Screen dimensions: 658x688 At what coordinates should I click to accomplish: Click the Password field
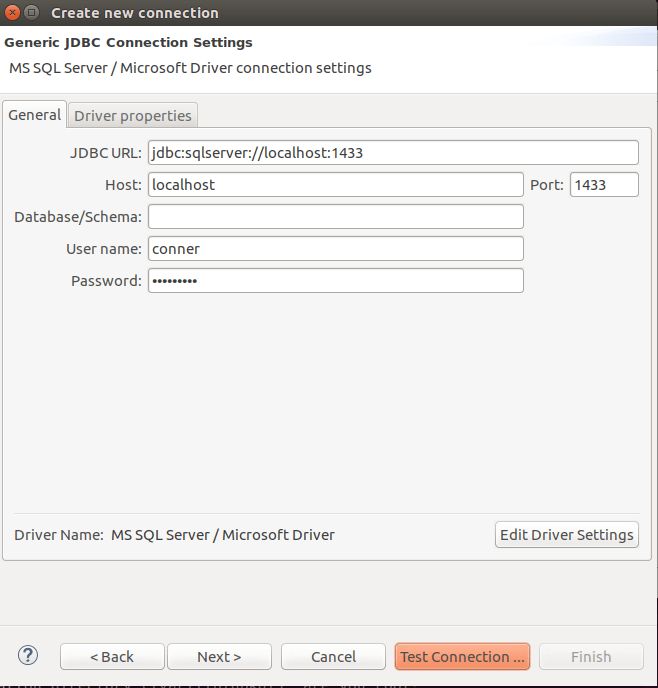[336, 281]
